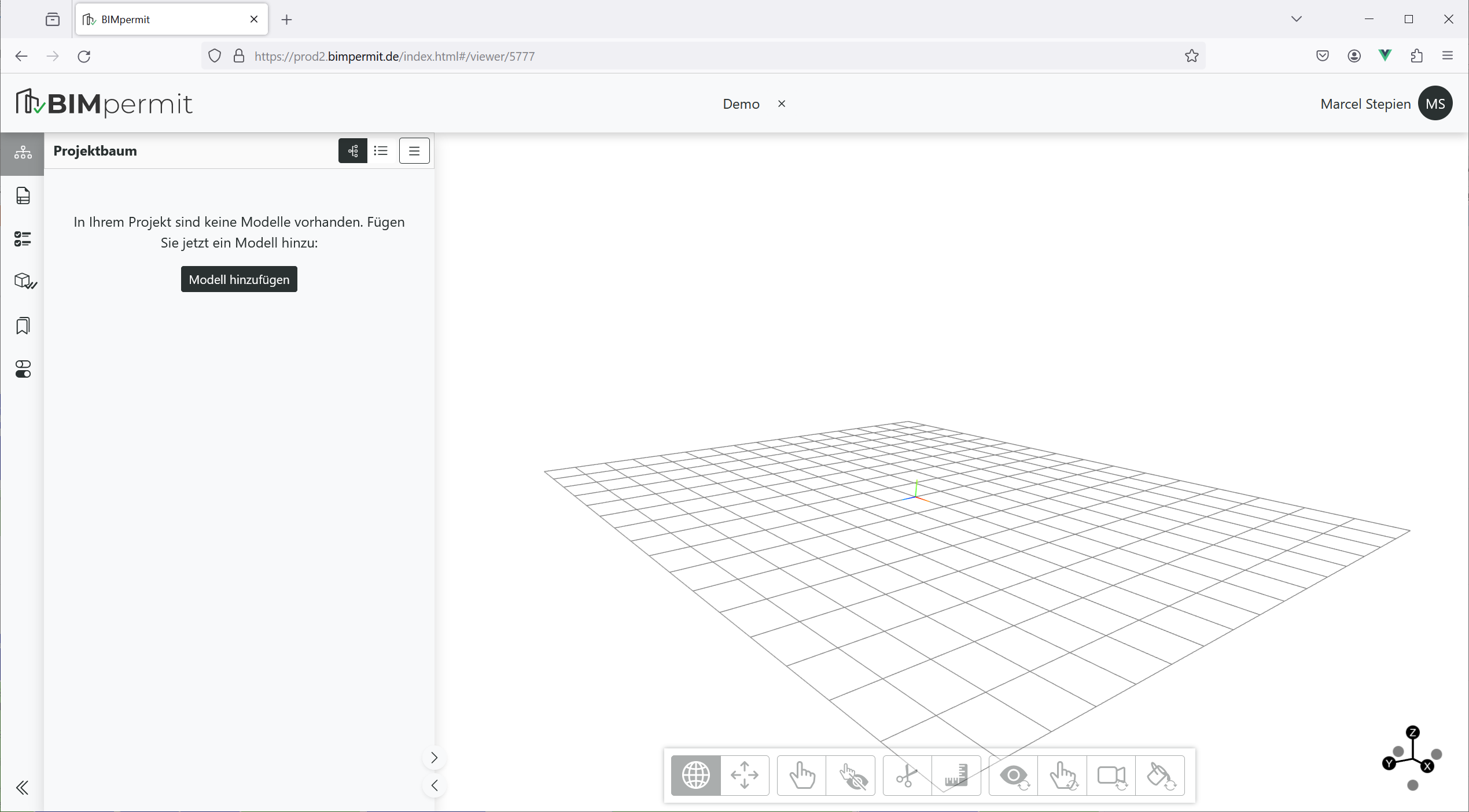Image resolution: width=1469 pixels, height=812 pixels.
Task: Activate the scissors section cut tool
Action: 907,776
